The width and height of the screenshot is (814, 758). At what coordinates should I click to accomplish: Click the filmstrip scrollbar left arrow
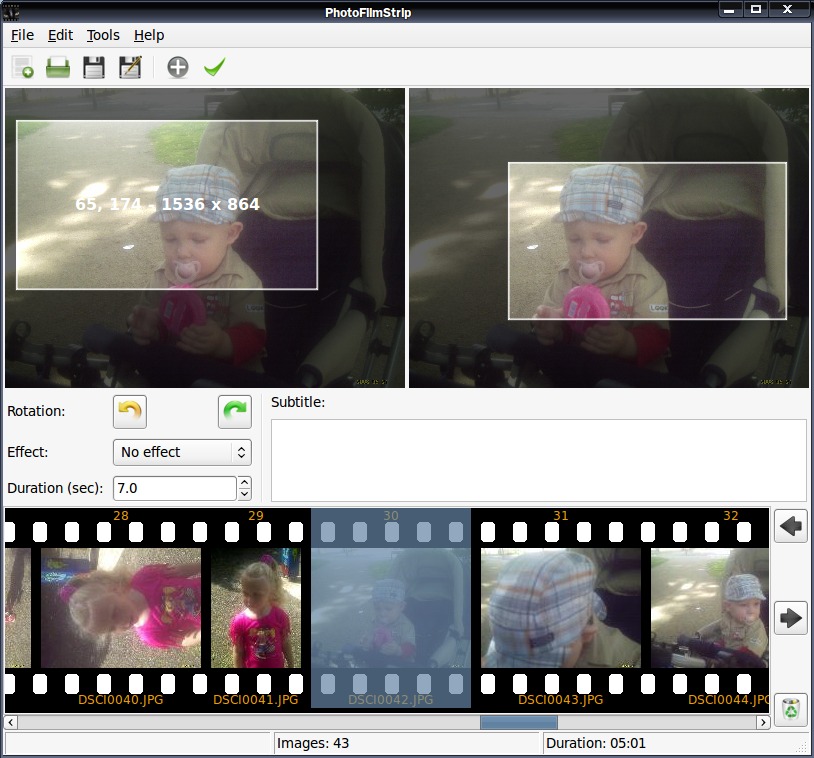10,722
